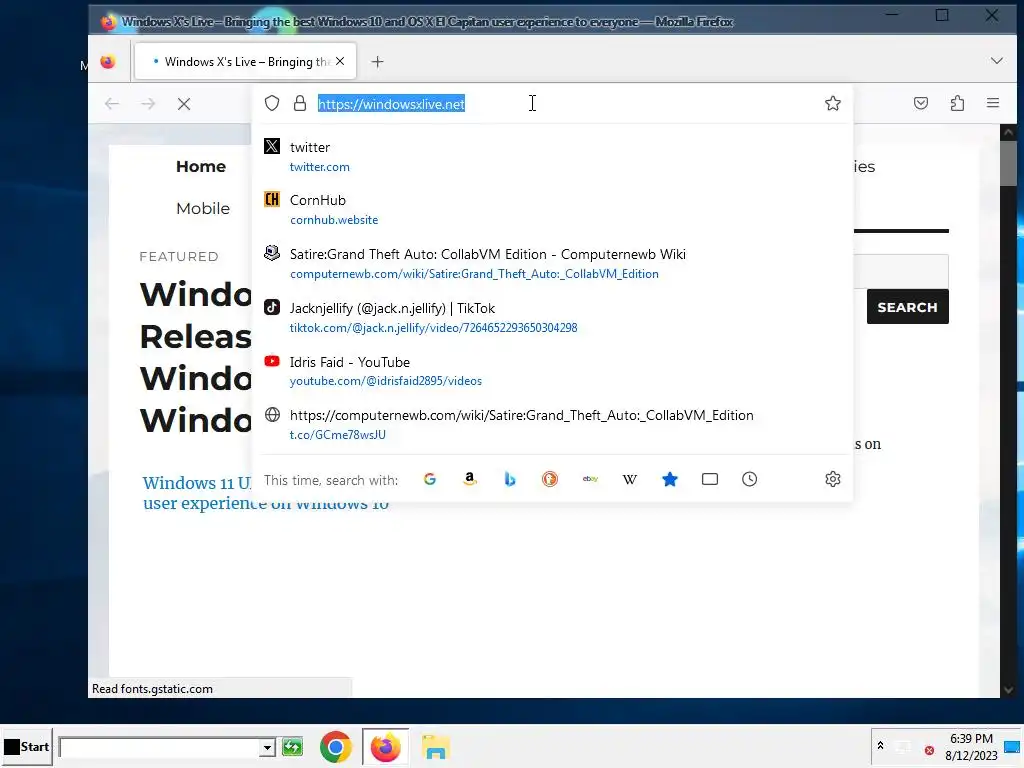Viewport: 1024px width, 768px height.
Task: Open the Jacknjellify TikTok suggestion
Action: point(552,317)
